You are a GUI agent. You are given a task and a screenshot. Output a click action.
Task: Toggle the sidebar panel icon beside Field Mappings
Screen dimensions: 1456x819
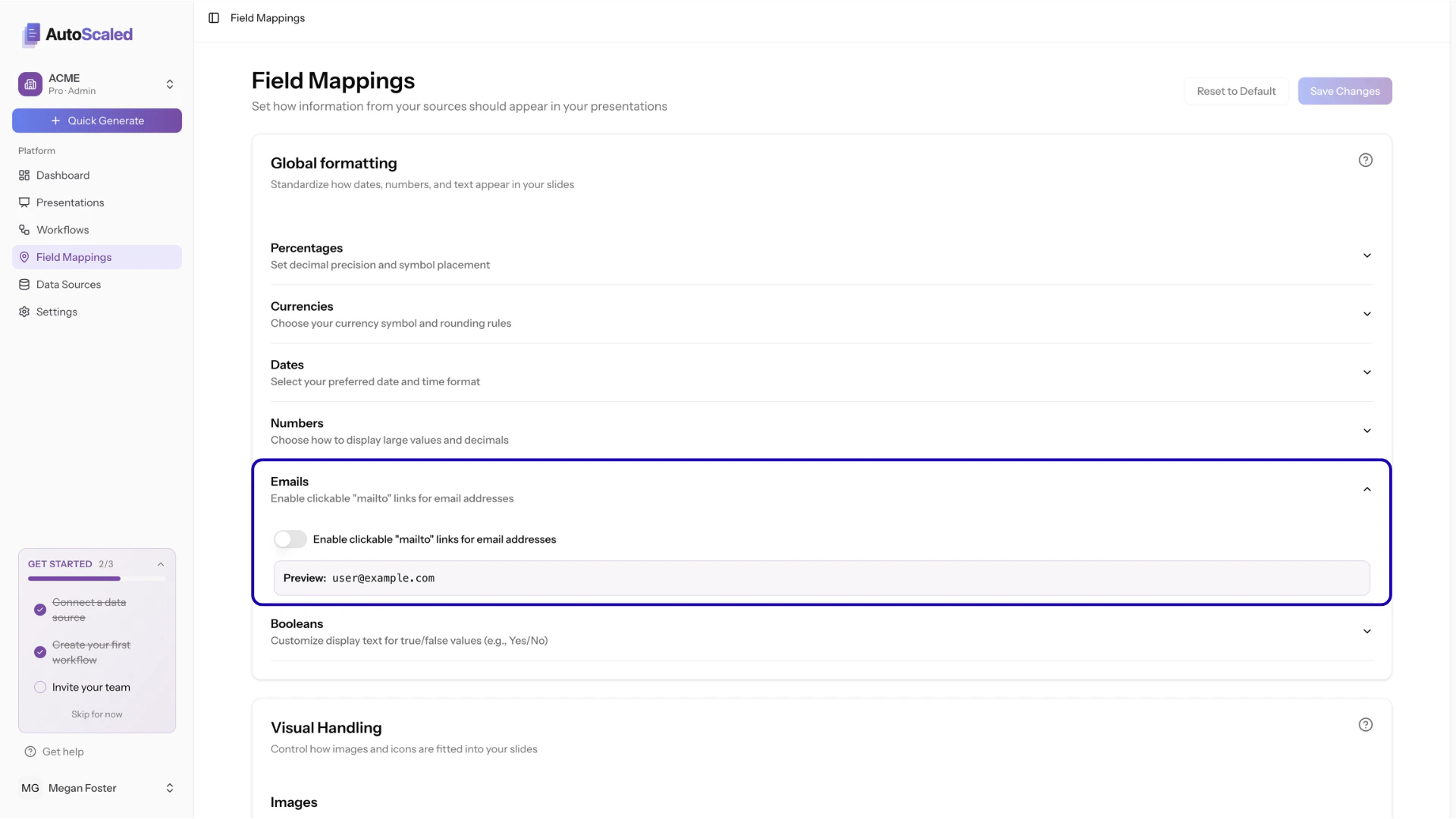click(213, 17)
